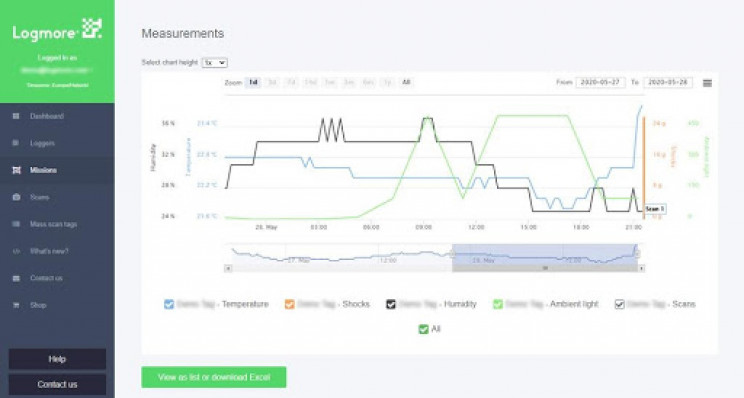This screenshot has height=398, width=744.
Task: Click the Dashboard sidebar icon
Action: pos(16,116)
